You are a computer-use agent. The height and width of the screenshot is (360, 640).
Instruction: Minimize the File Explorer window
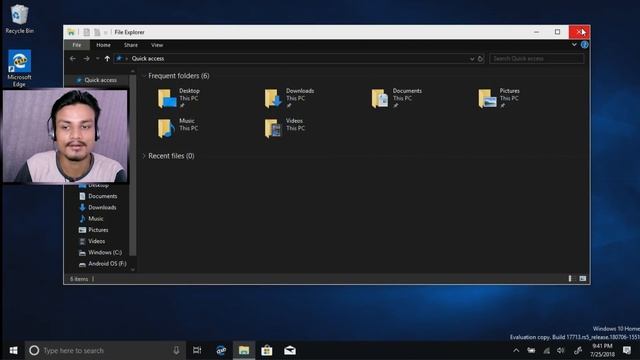pyautogui.click(x=536, y=32)
